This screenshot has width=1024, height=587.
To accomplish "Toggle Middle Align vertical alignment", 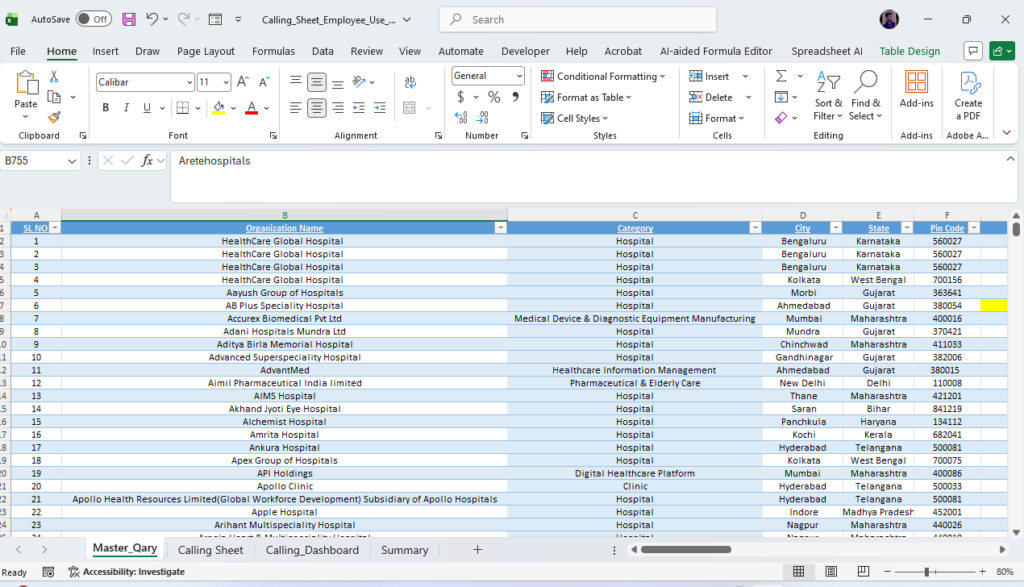I will (x=317, y=82).
